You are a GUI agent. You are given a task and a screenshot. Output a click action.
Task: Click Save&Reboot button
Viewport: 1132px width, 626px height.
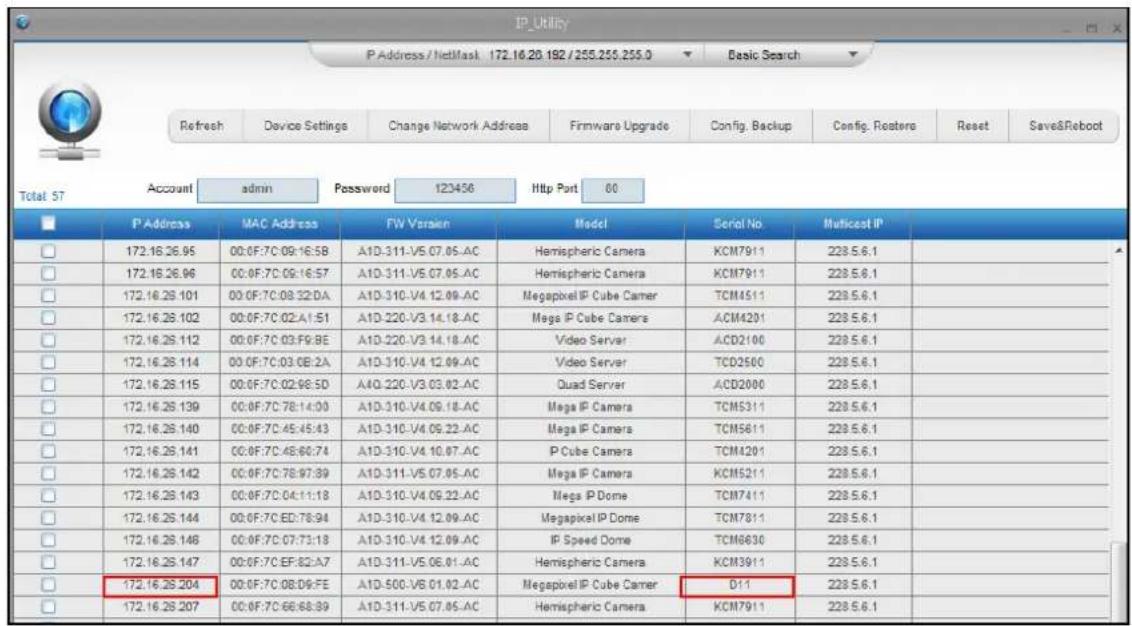coord(1065,126)
